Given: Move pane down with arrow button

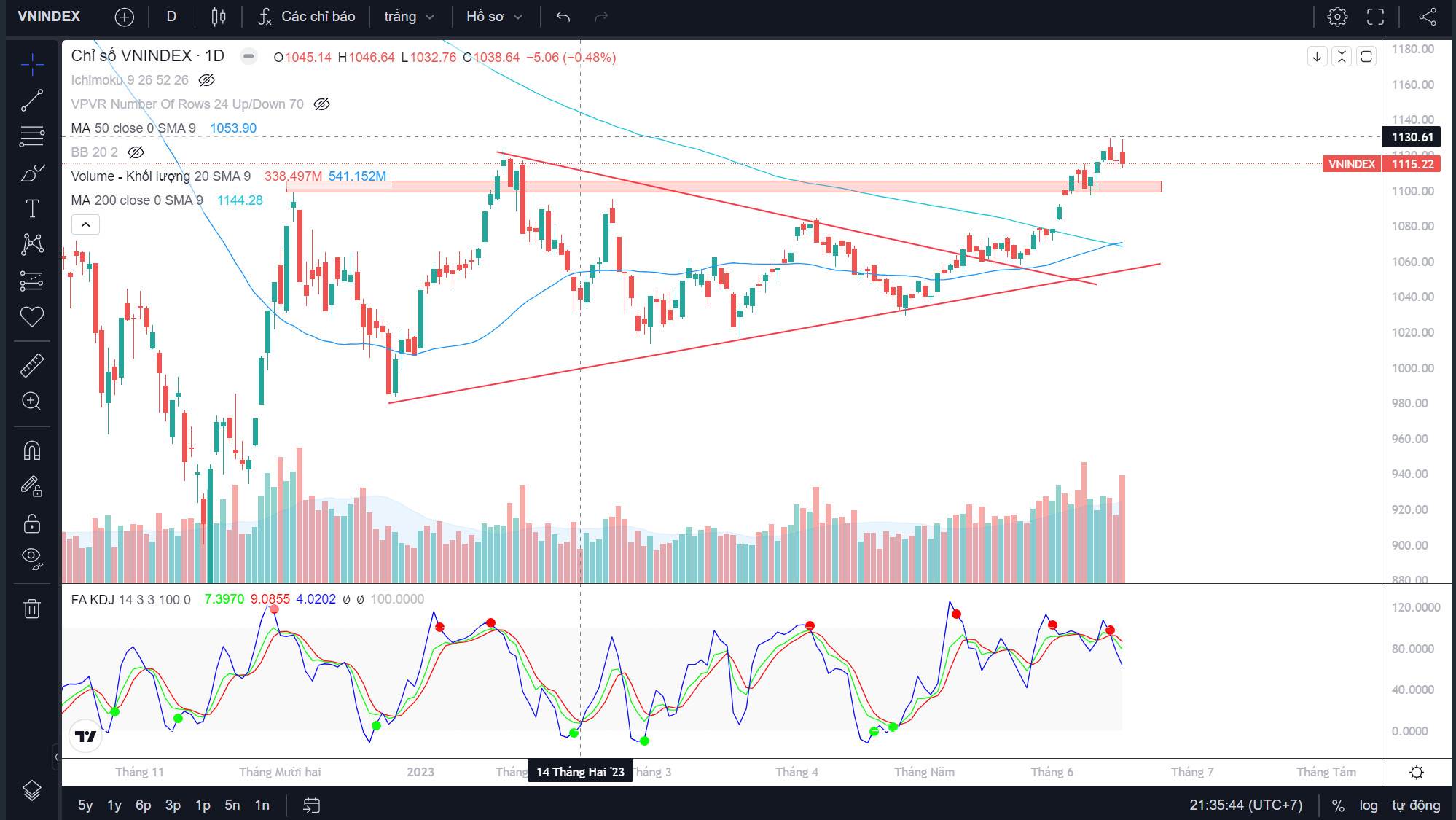Looking at the screenshot, I should (1317, 56).
